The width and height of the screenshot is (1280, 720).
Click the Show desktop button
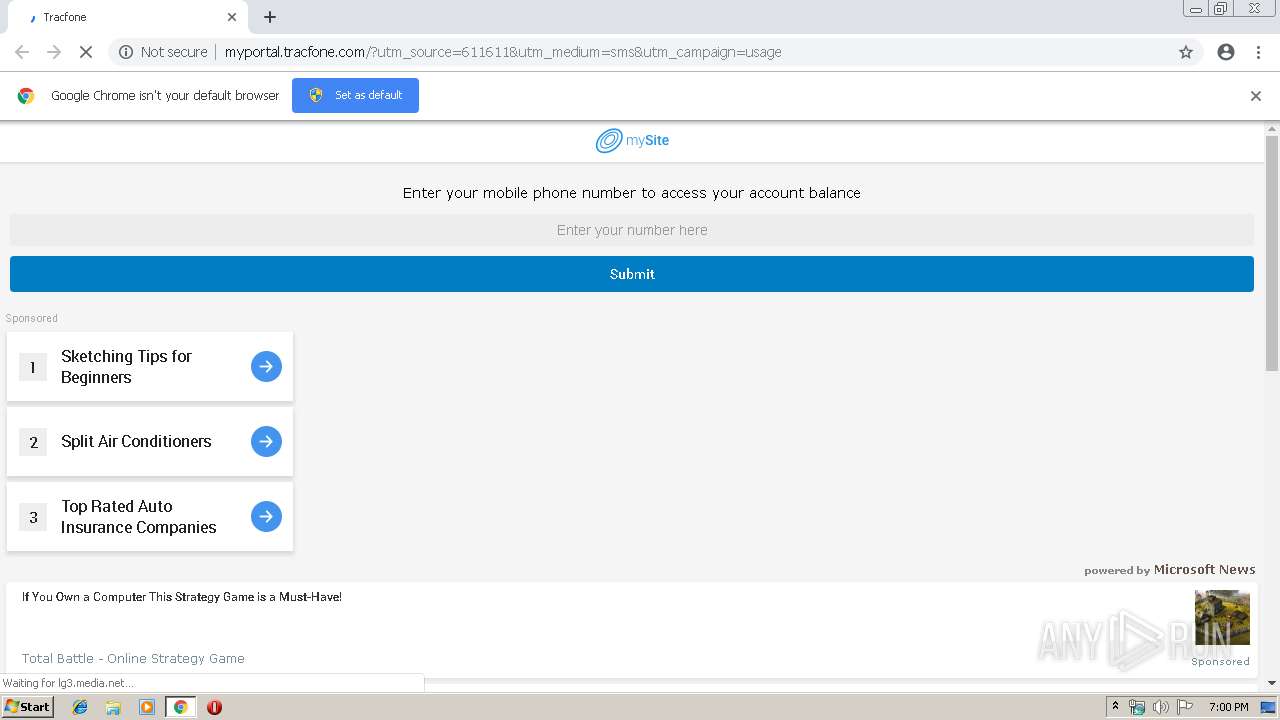coord(1268,707)
